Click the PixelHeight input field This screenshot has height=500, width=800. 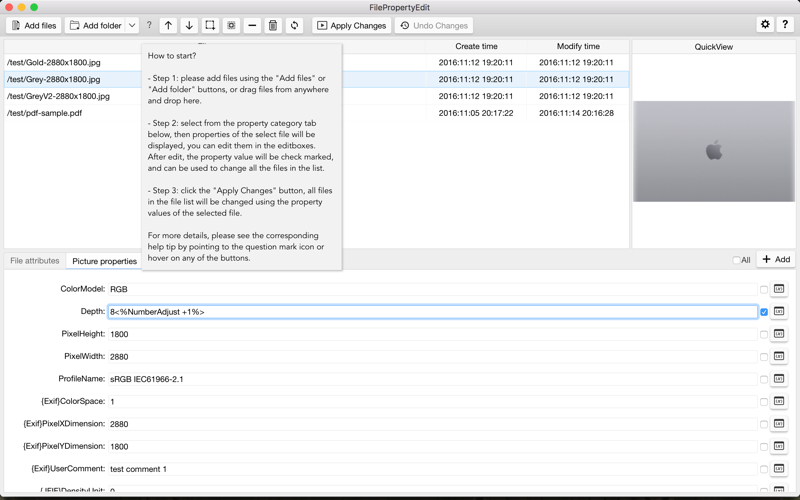click(x=432, y=334)
